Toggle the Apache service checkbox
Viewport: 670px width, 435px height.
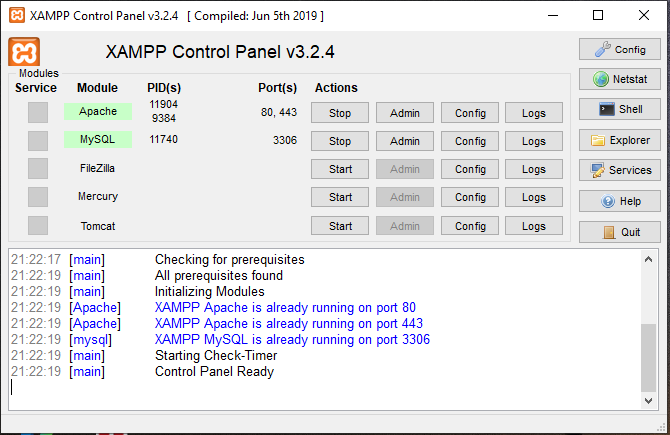(38, 112)
